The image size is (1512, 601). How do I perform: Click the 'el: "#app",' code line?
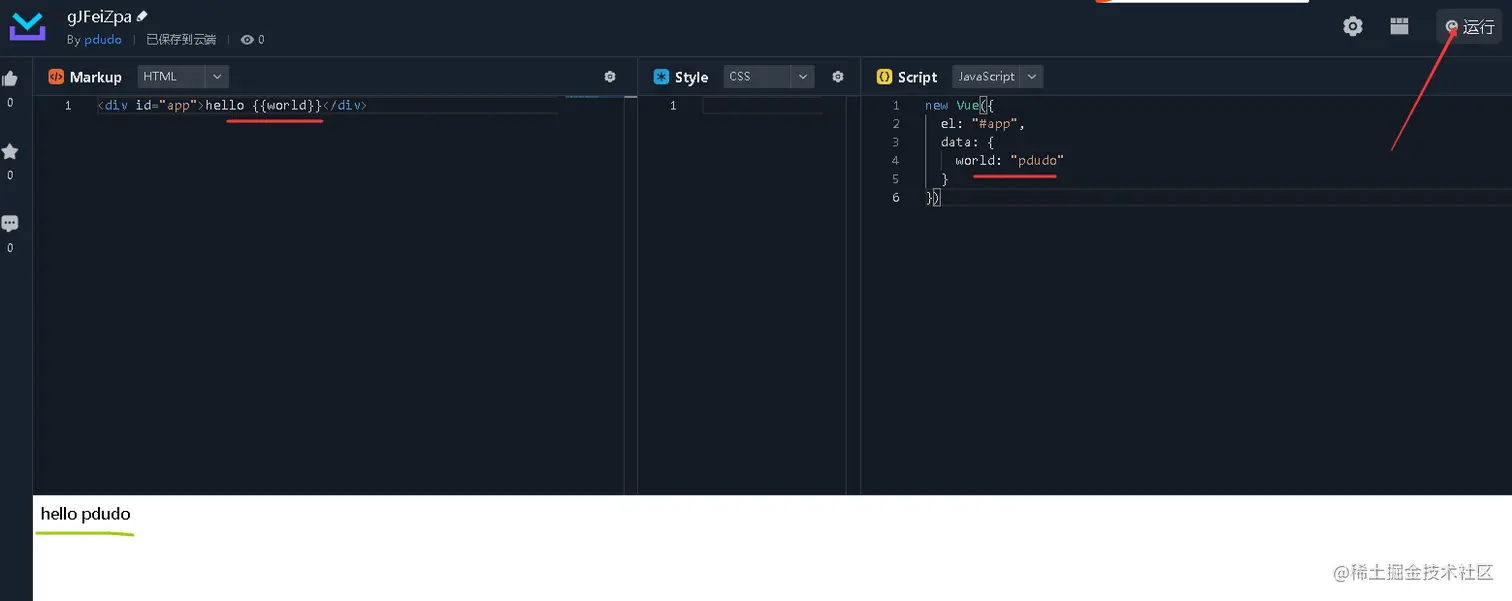(x=983, y=124)
